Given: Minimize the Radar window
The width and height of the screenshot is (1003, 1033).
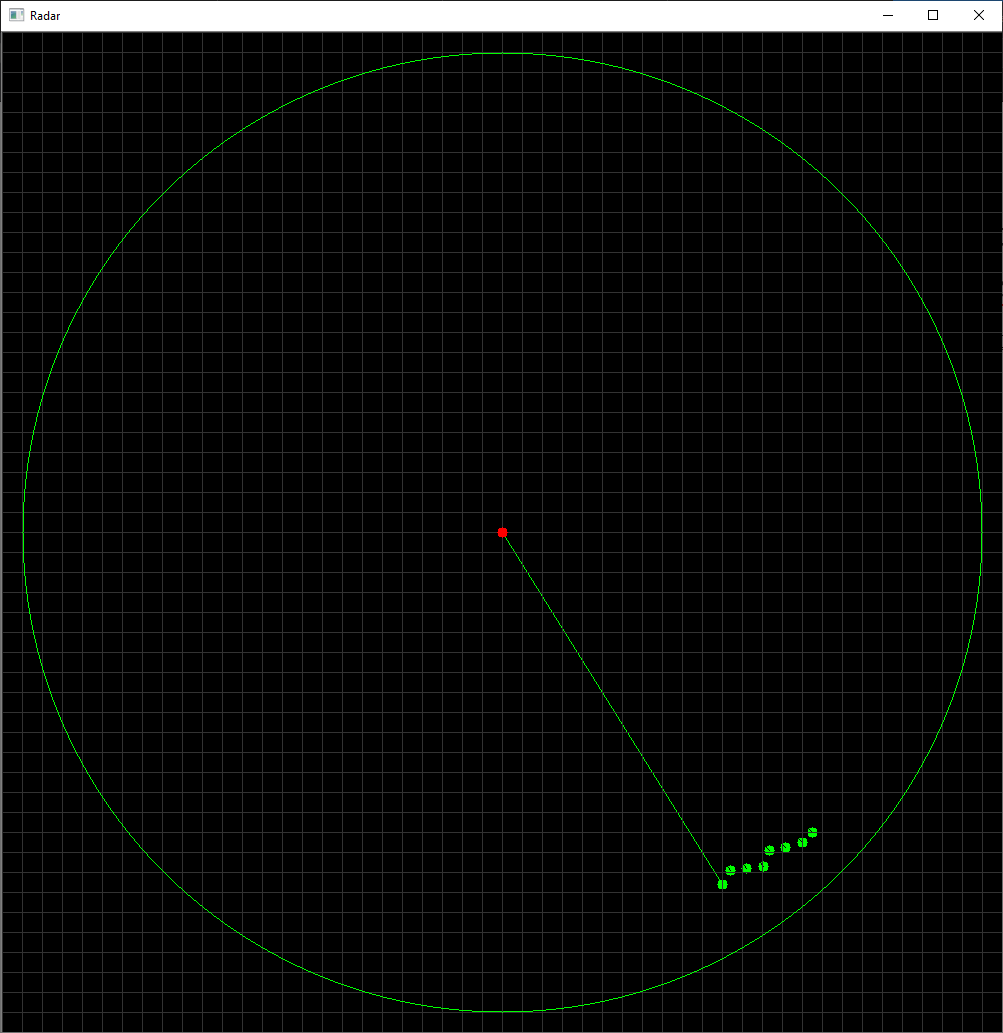Looking at the screenshot, I should click(x=887, y=15).
